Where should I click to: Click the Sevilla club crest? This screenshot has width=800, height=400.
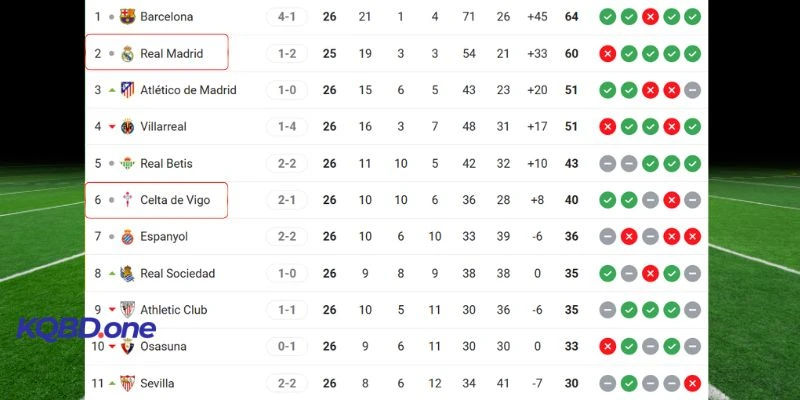click(x=127, y=383)
